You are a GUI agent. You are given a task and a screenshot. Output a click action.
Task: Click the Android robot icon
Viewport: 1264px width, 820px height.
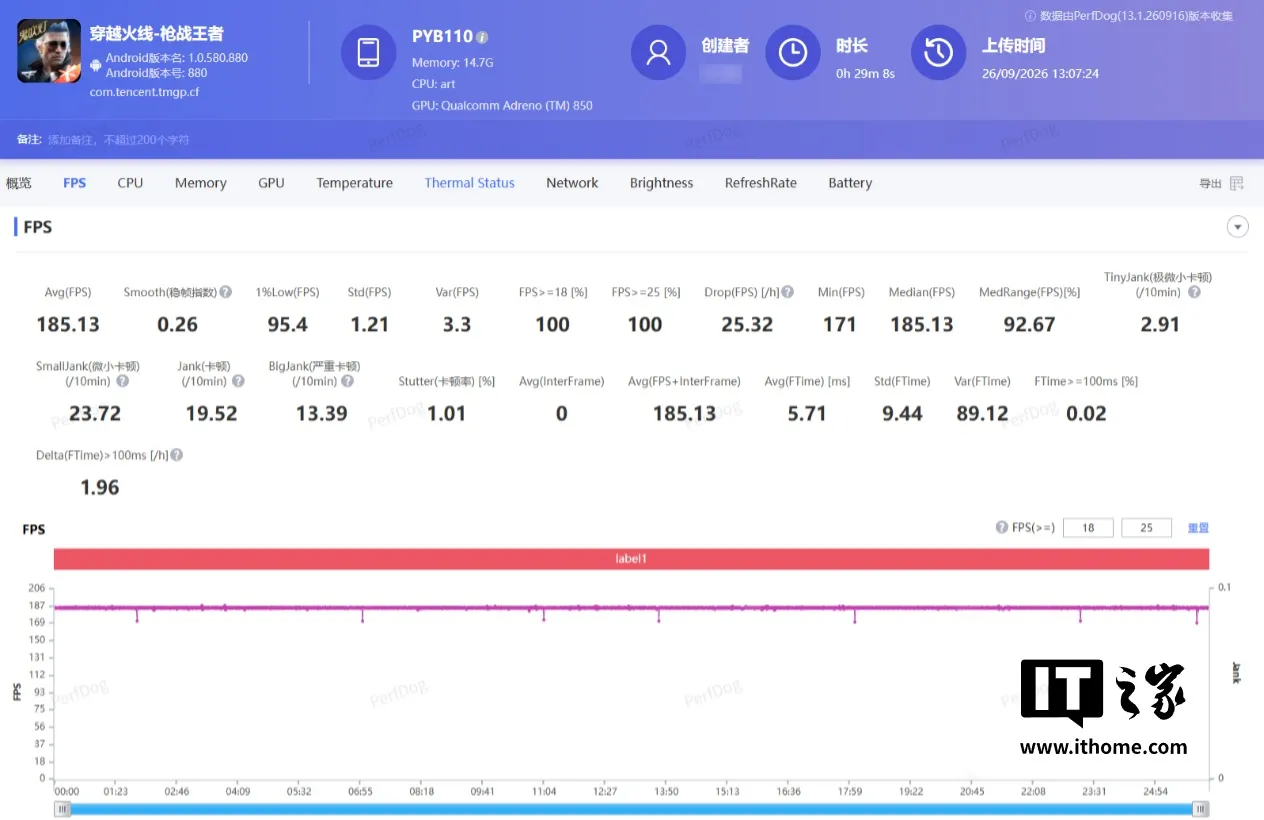pyautogui.click(x=95, y=65)
